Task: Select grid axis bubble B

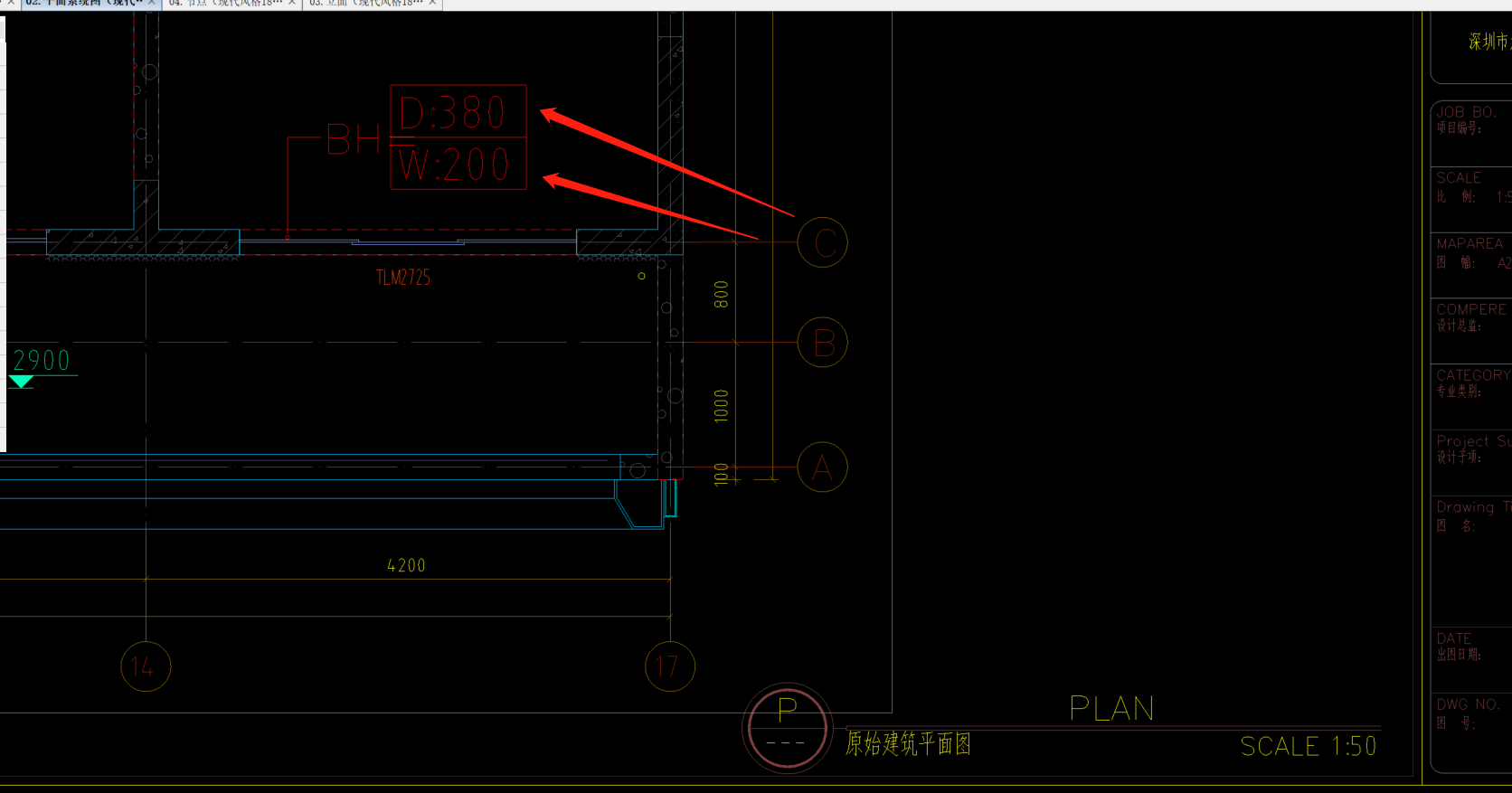Action: (823, 343)
